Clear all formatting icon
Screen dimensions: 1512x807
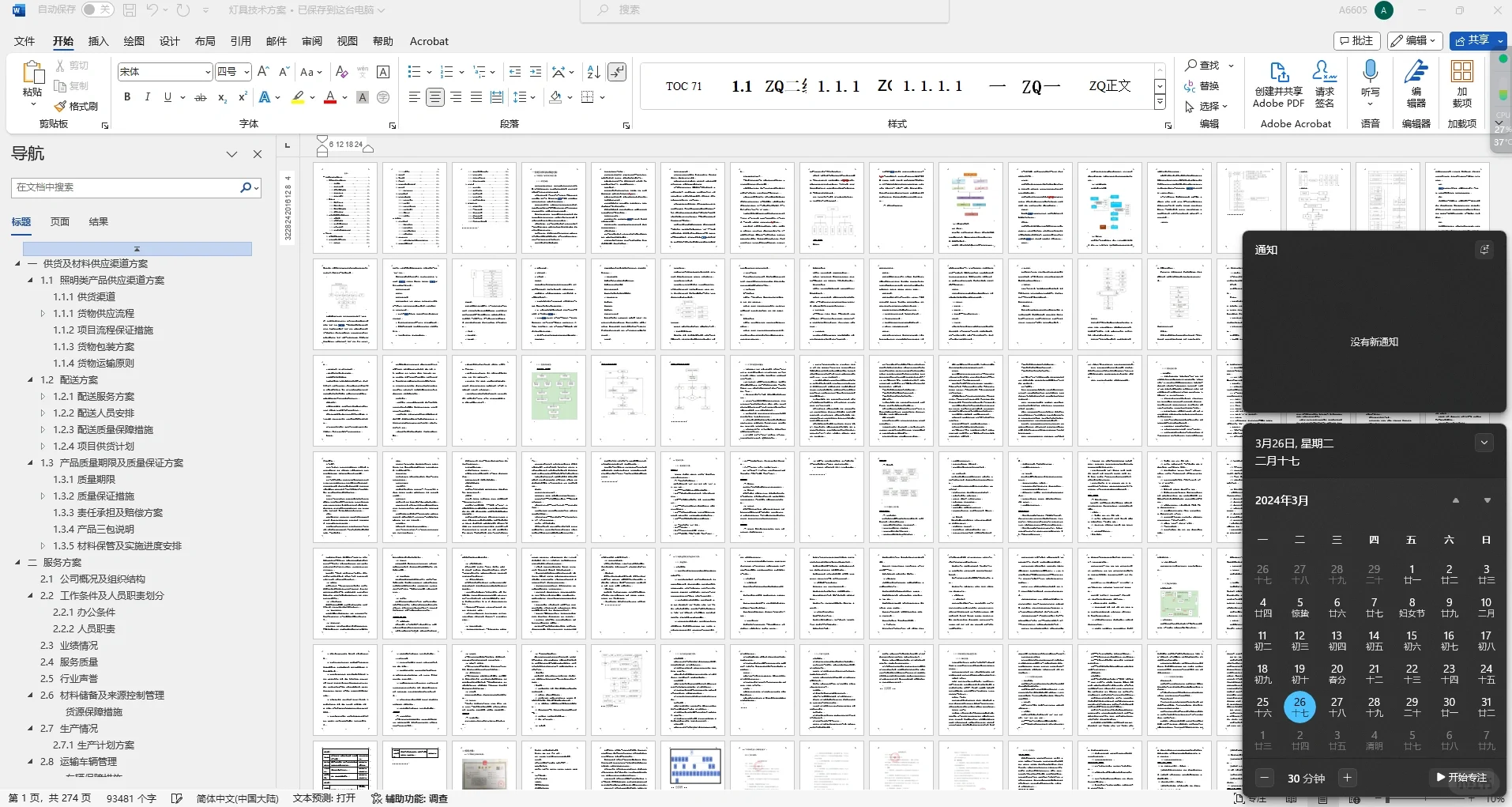(x=342, y=72)
